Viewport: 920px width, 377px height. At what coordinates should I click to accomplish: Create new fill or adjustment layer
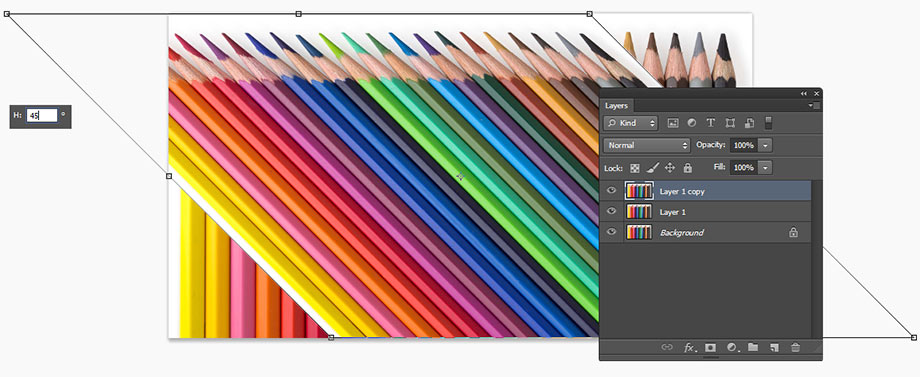[x=732, y=348]
